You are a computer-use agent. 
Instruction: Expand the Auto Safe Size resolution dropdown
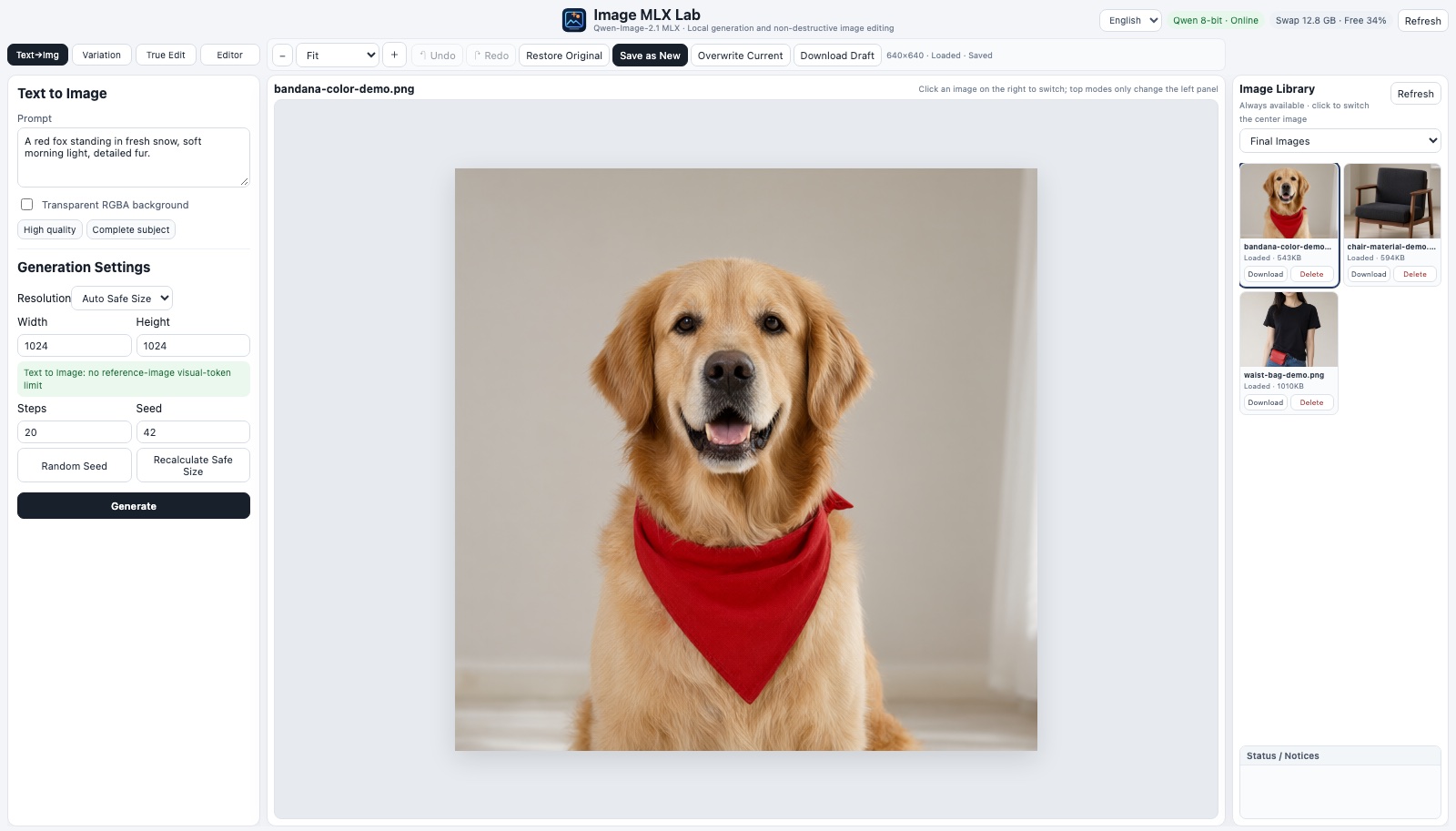[122, 299]
